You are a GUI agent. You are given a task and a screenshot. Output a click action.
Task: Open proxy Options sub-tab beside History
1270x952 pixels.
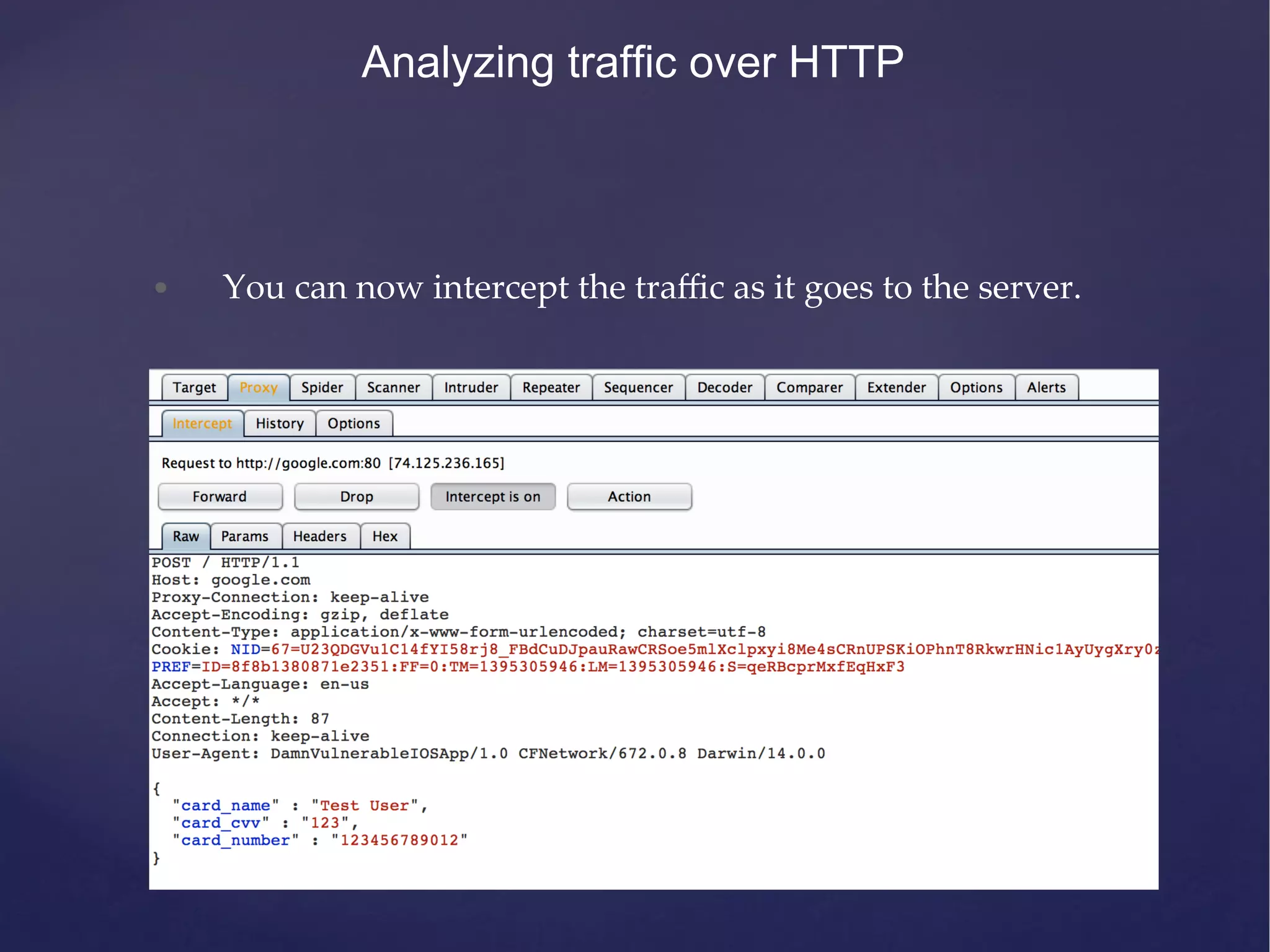(x=353, y=423)
